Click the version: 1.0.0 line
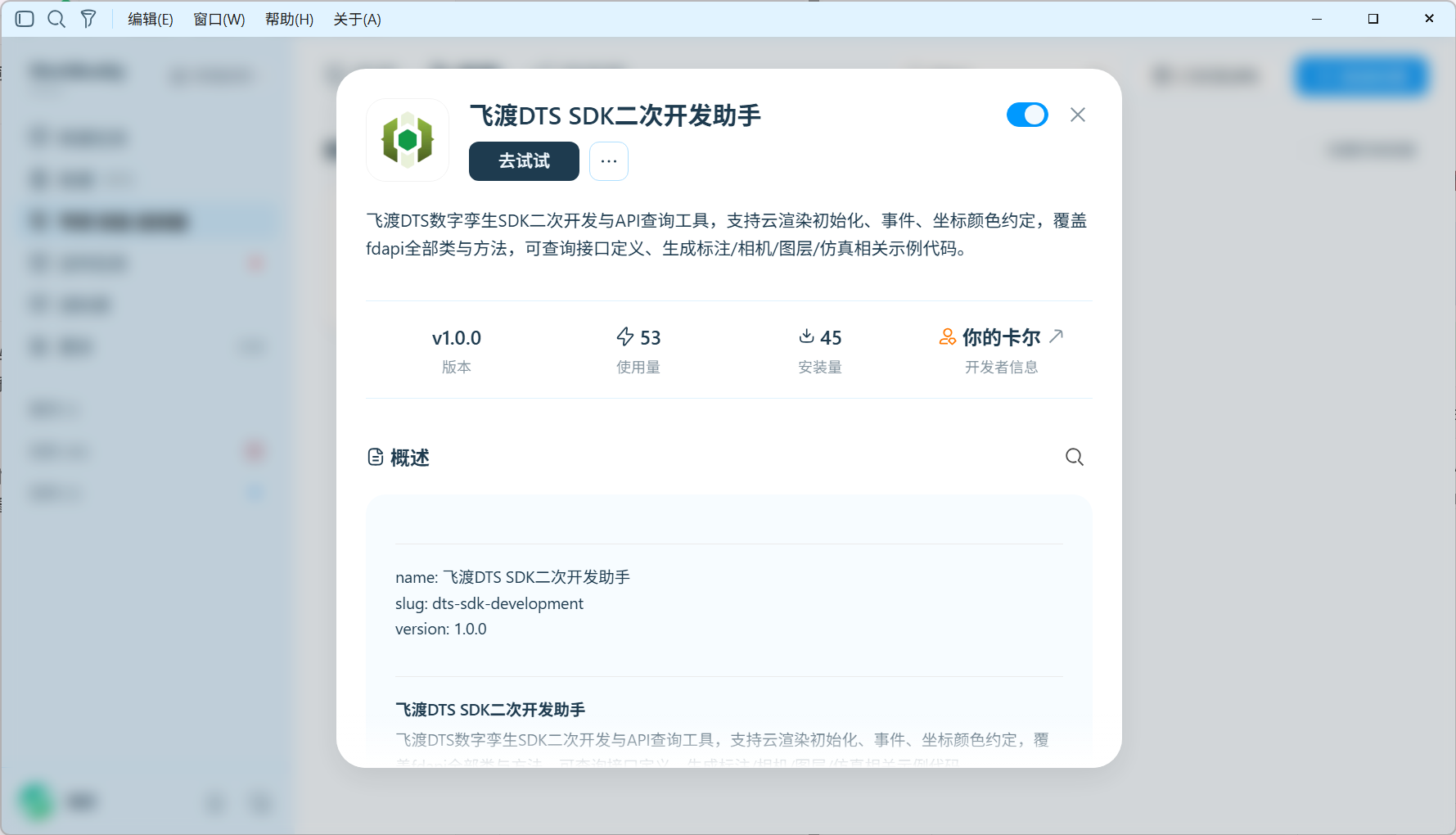 coord(441,629)
